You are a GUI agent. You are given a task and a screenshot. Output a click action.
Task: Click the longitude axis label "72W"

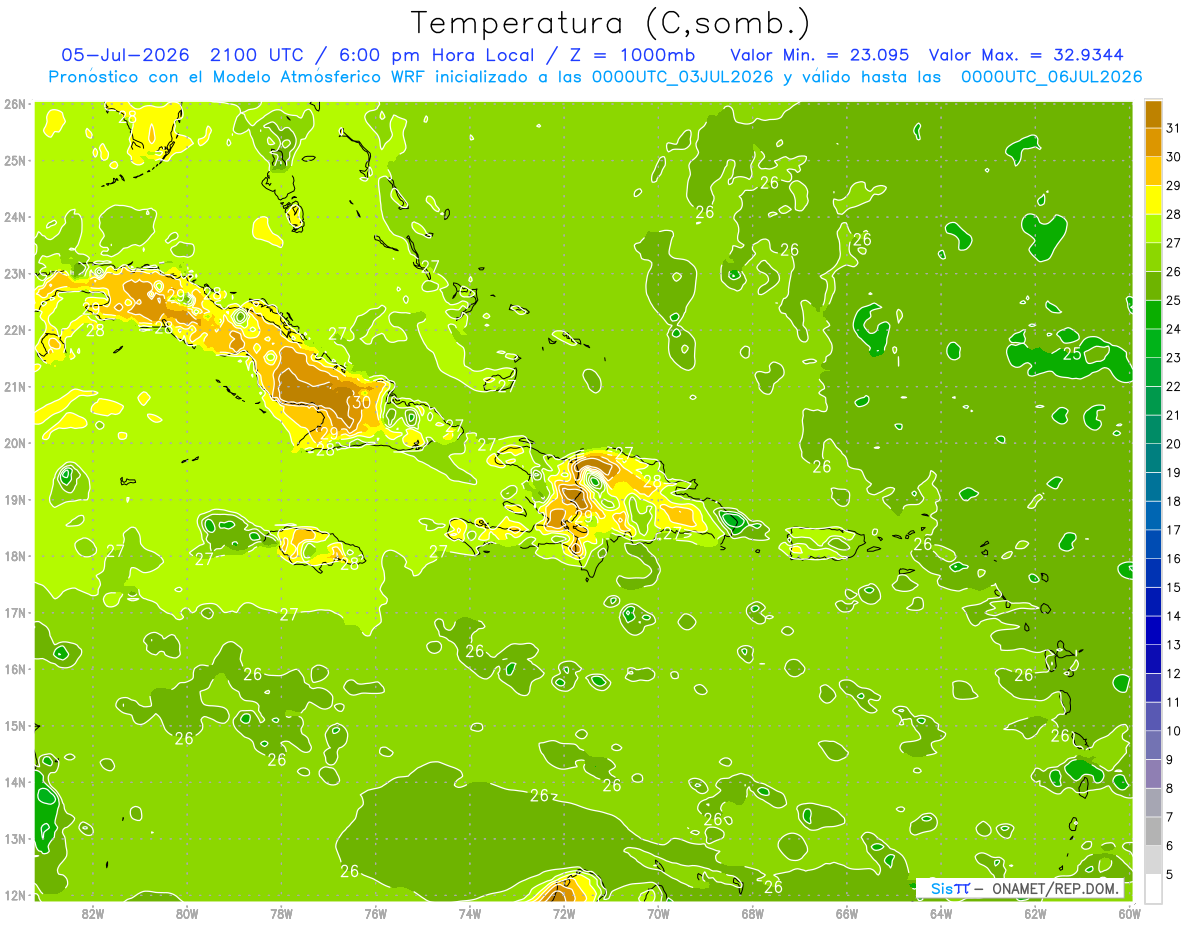pos(563,912)
